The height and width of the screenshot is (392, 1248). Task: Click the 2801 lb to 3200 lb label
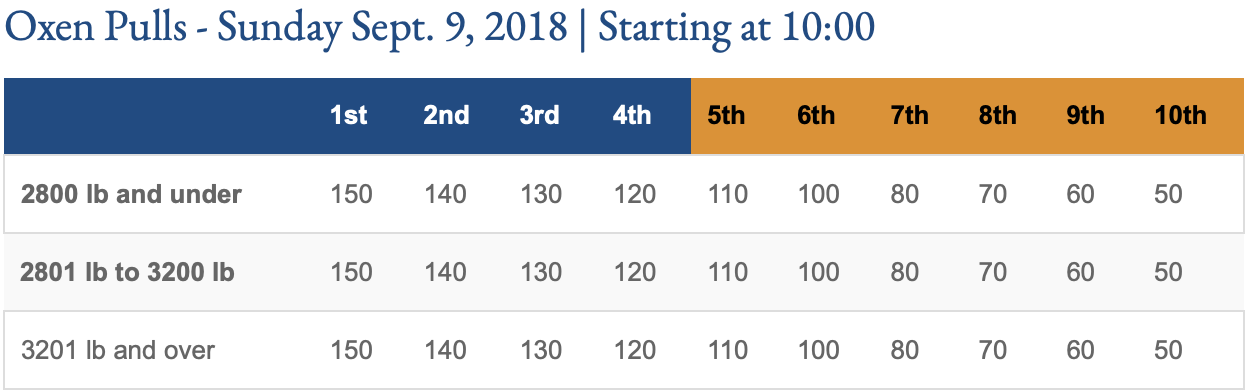pyautogui.click(x=127, y=272)
